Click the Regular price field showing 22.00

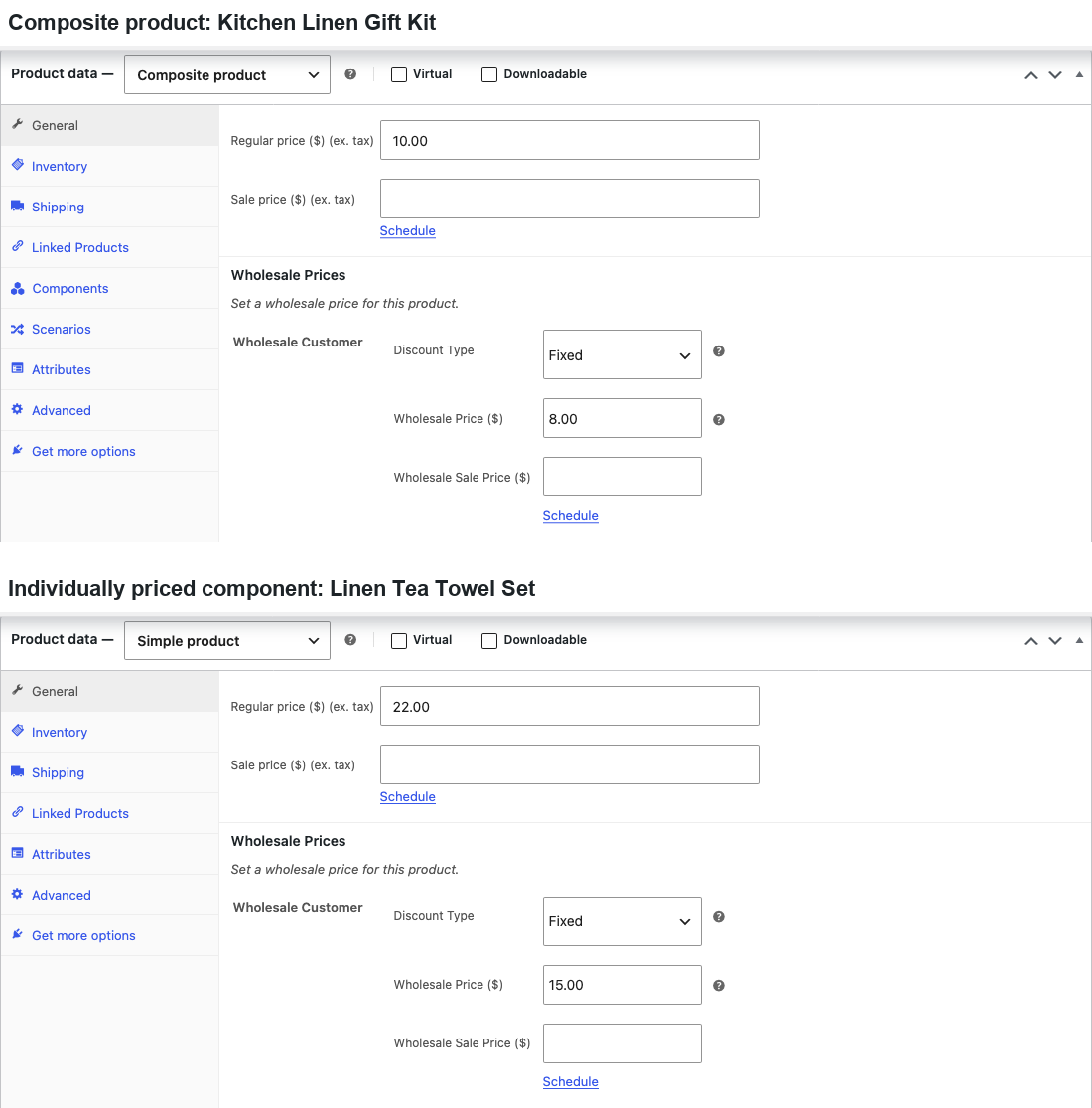(570, 706)
